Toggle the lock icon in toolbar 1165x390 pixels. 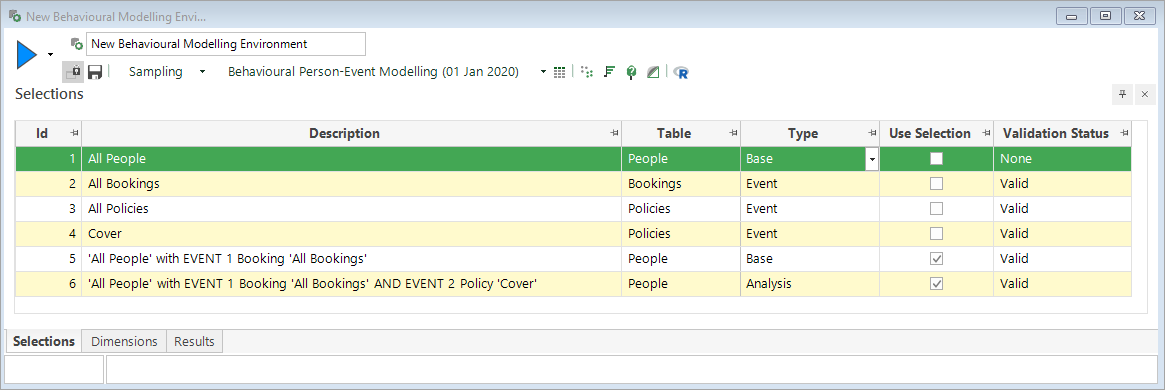click(73, 72)
